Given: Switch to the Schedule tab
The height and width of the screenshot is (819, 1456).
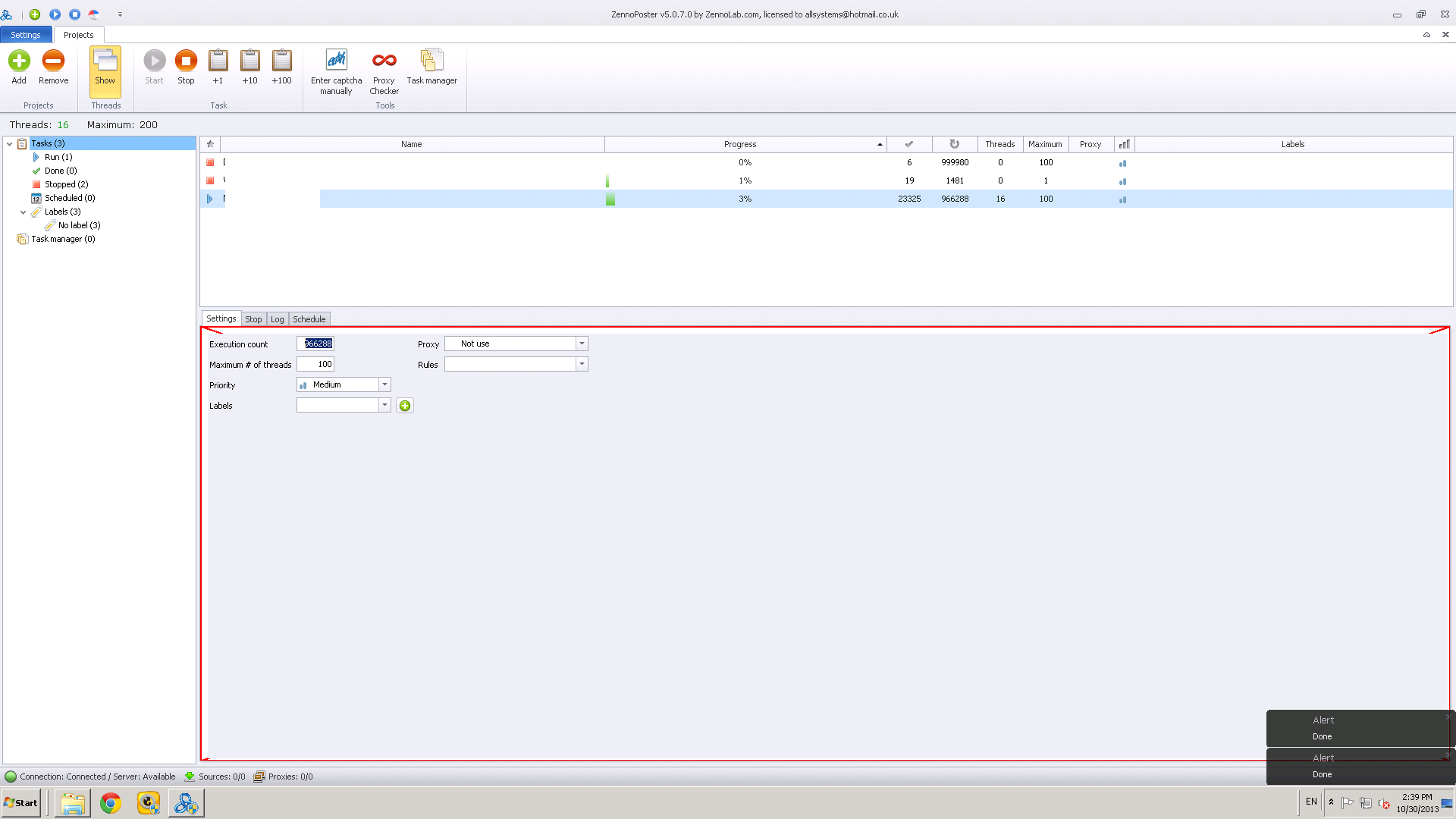Looking at the screenshot, I should click(x=309, y=319).
